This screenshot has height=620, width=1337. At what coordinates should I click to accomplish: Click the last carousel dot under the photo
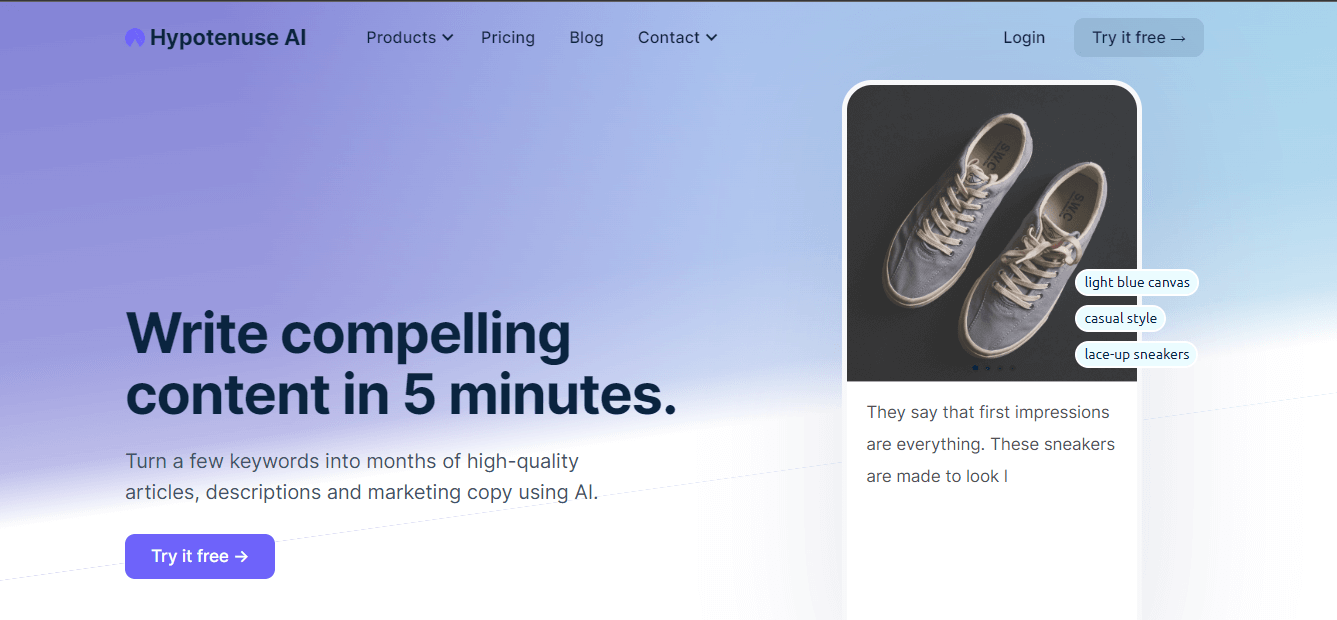click(x=1012, y=368)
